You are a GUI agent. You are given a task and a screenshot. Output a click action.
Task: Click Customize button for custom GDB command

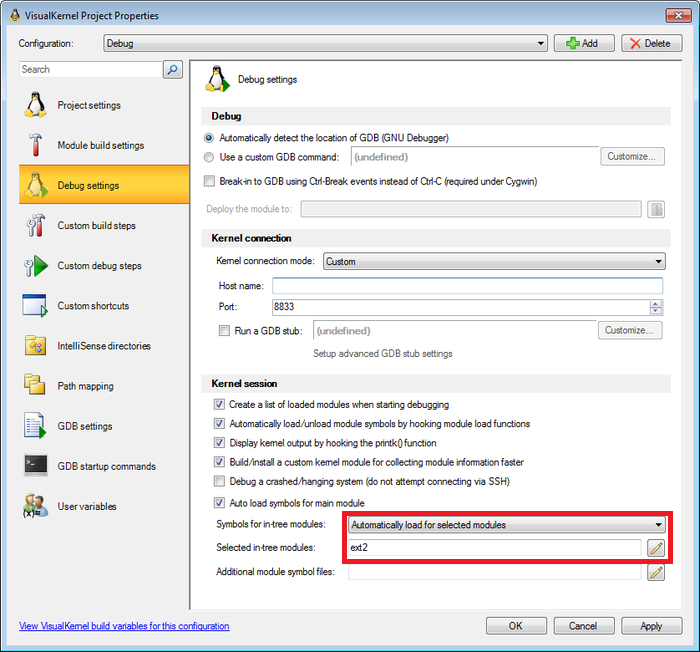(632, 156)
